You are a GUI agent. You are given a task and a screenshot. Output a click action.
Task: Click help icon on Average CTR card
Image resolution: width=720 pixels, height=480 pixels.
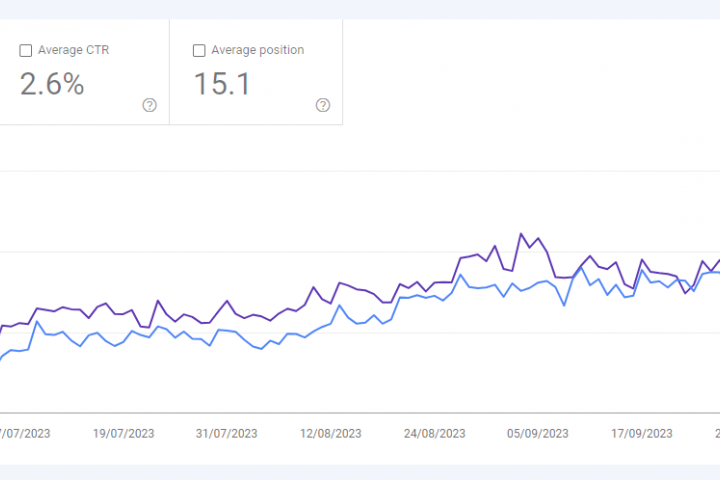tap(150, 105)
